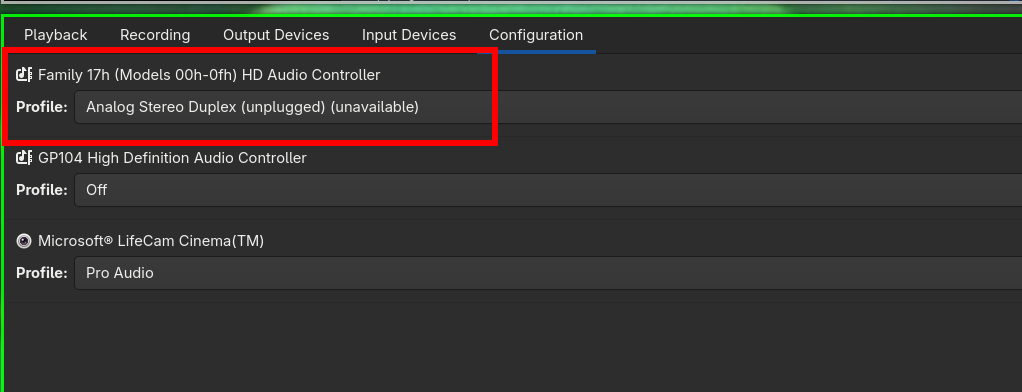Open GP104 profile dropdown showing Off
The width and height of the screenshot is (1022, 392).
548,190
